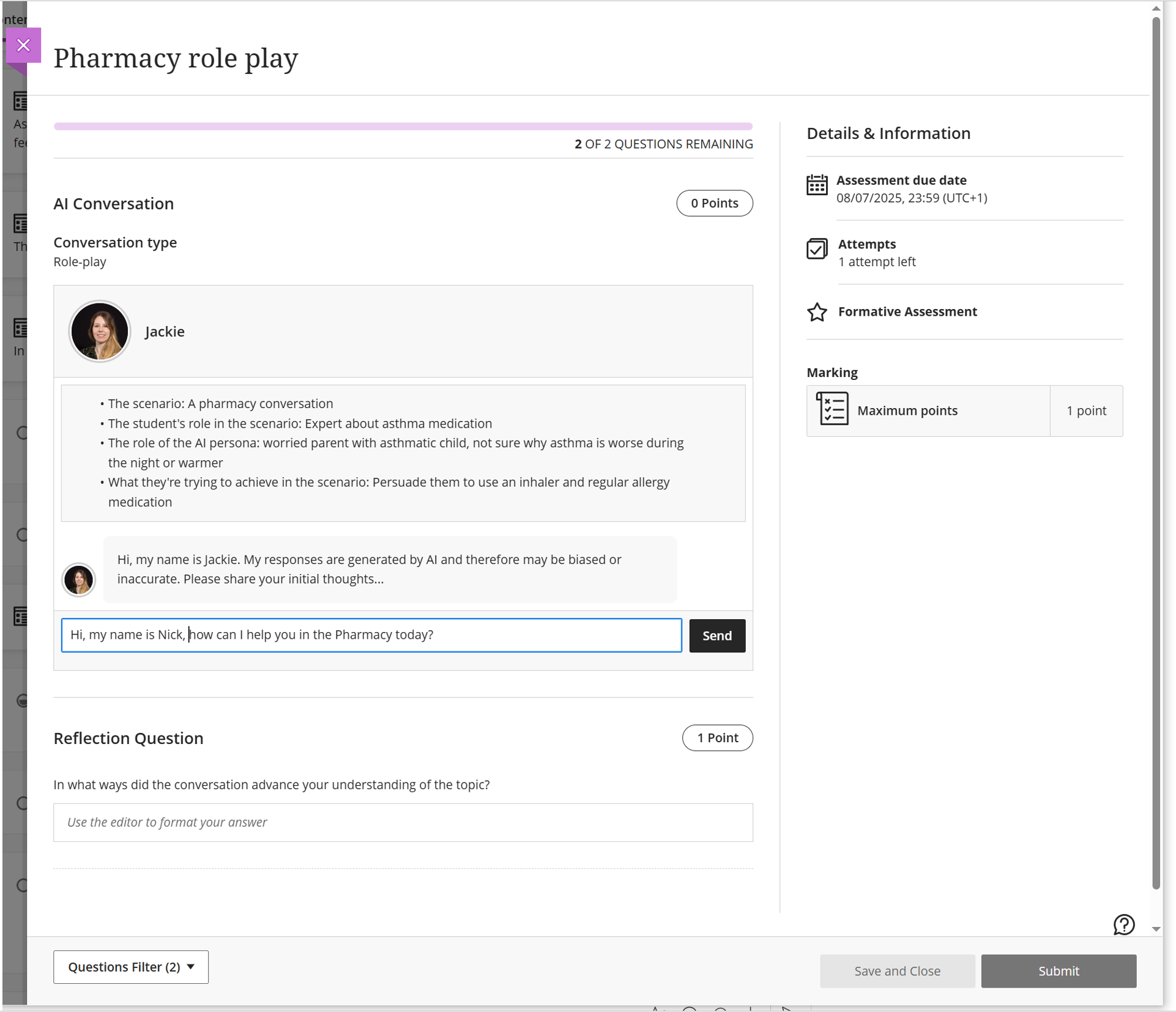Click Jackie's small chat avatar
The width and height of the screenshot is (1176, 1012).
(79, 579)
